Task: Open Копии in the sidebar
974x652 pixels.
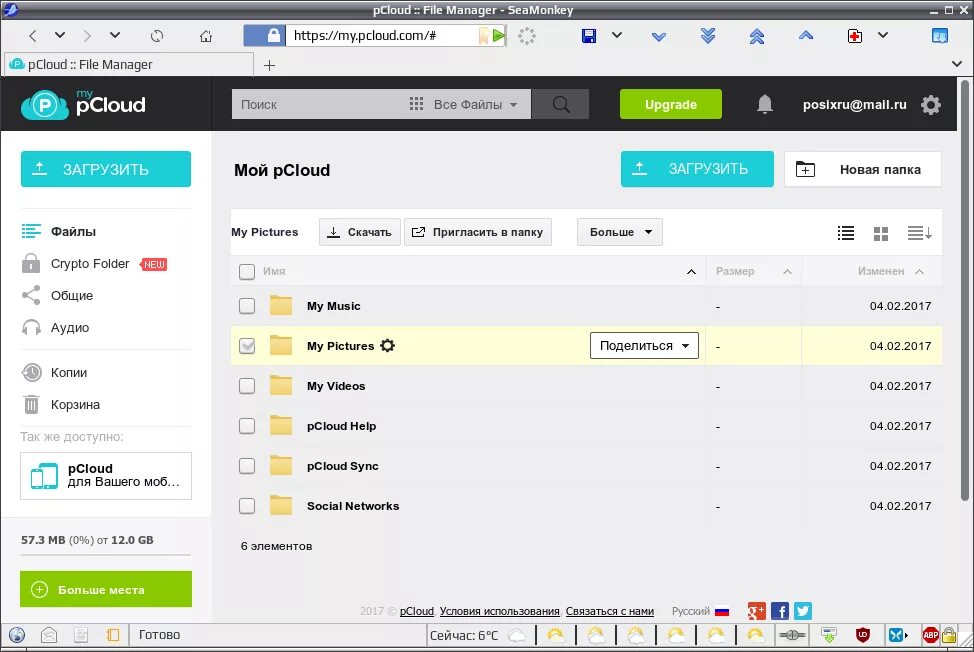Action: pos(54,373)
